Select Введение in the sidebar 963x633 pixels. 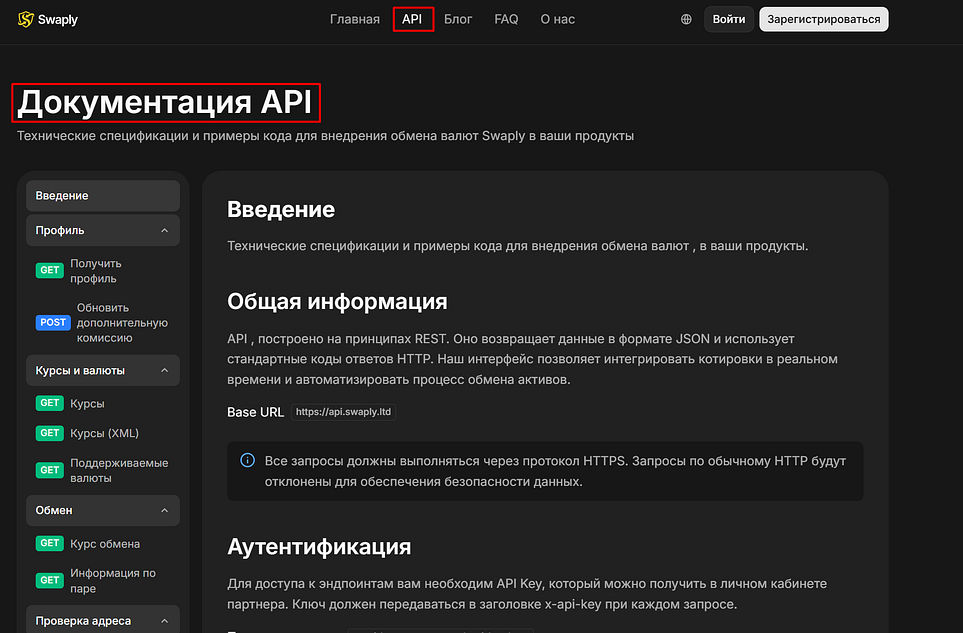[x=103, y=195]
